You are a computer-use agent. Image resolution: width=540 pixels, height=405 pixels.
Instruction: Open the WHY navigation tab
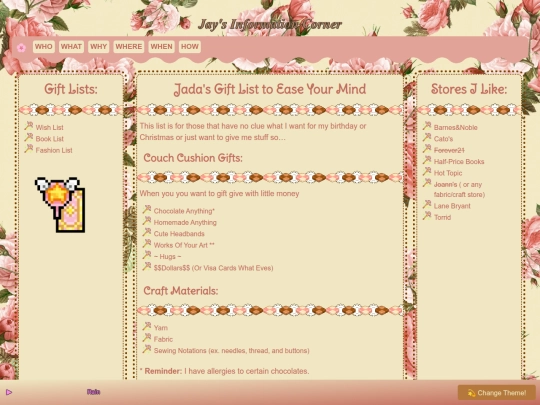pyautogui.click(x=98, y=47)
